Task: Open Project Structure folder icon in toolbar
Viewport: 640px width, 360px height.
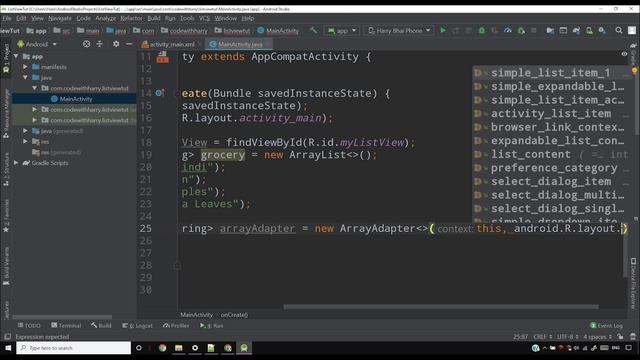Action: click(550, 30)
